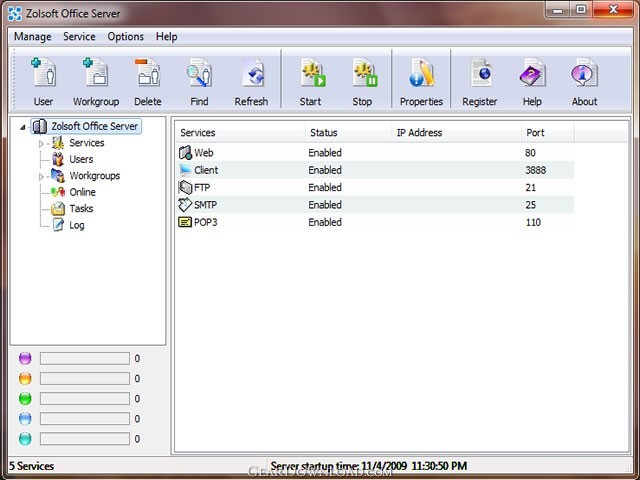Click port value 3888

pyautogui.click(x=536, y=170)
